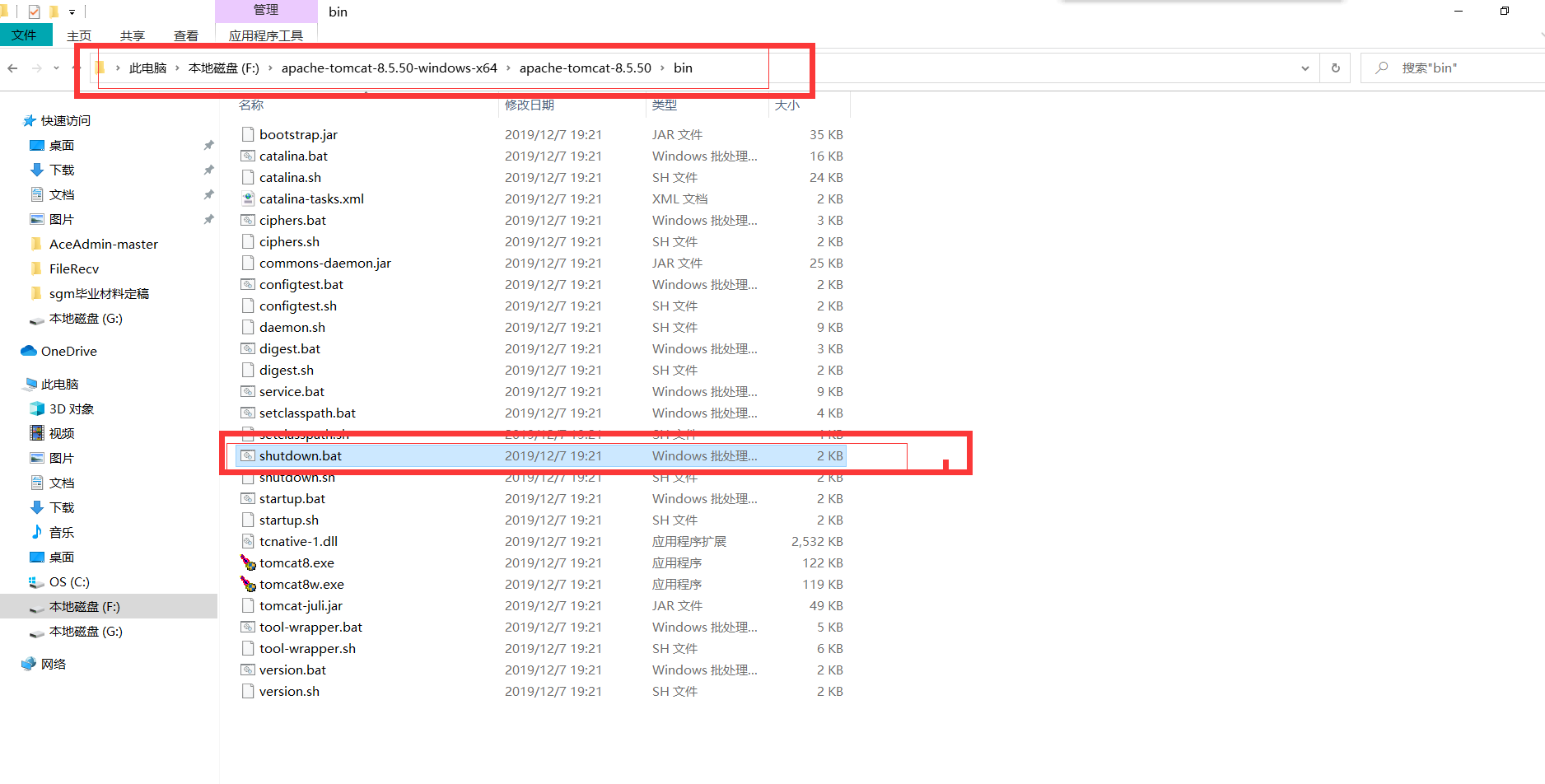
Task: Select the catalina.sh file name
Action: [x=290, y=177]
